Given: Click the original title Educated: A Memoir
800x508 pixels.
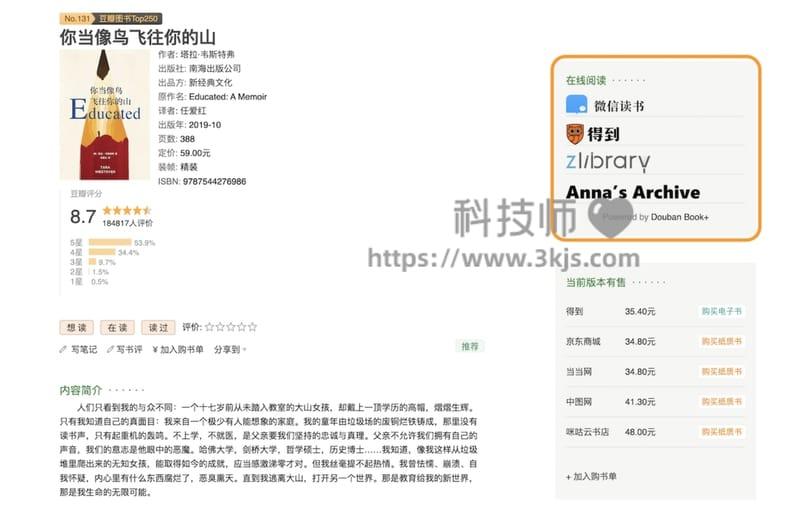Looking at the screenshot, I should (x=228, y=96).
